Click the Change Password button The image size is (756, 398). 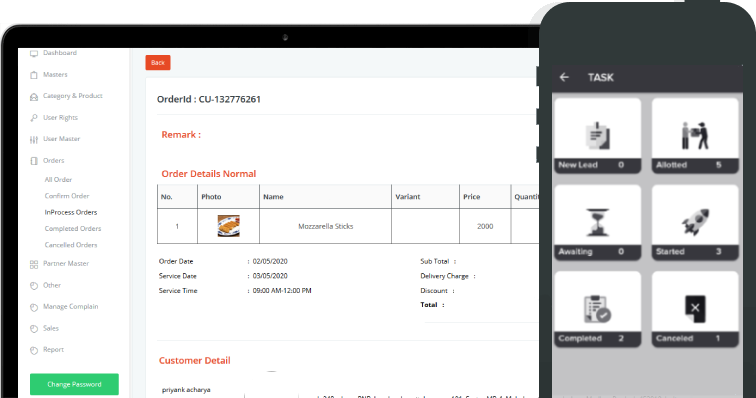(x=74, y=384)
